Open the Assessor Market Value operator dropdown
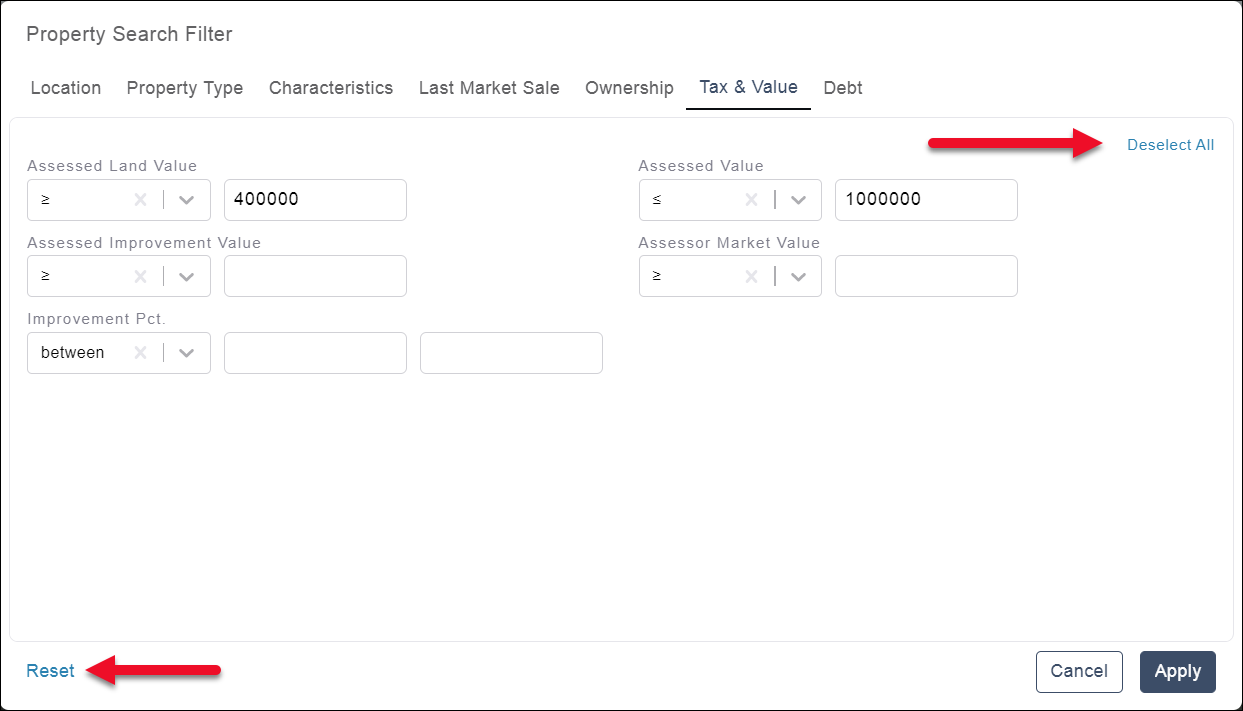Screen dimensions: 1243x711 tap(798, 276)
